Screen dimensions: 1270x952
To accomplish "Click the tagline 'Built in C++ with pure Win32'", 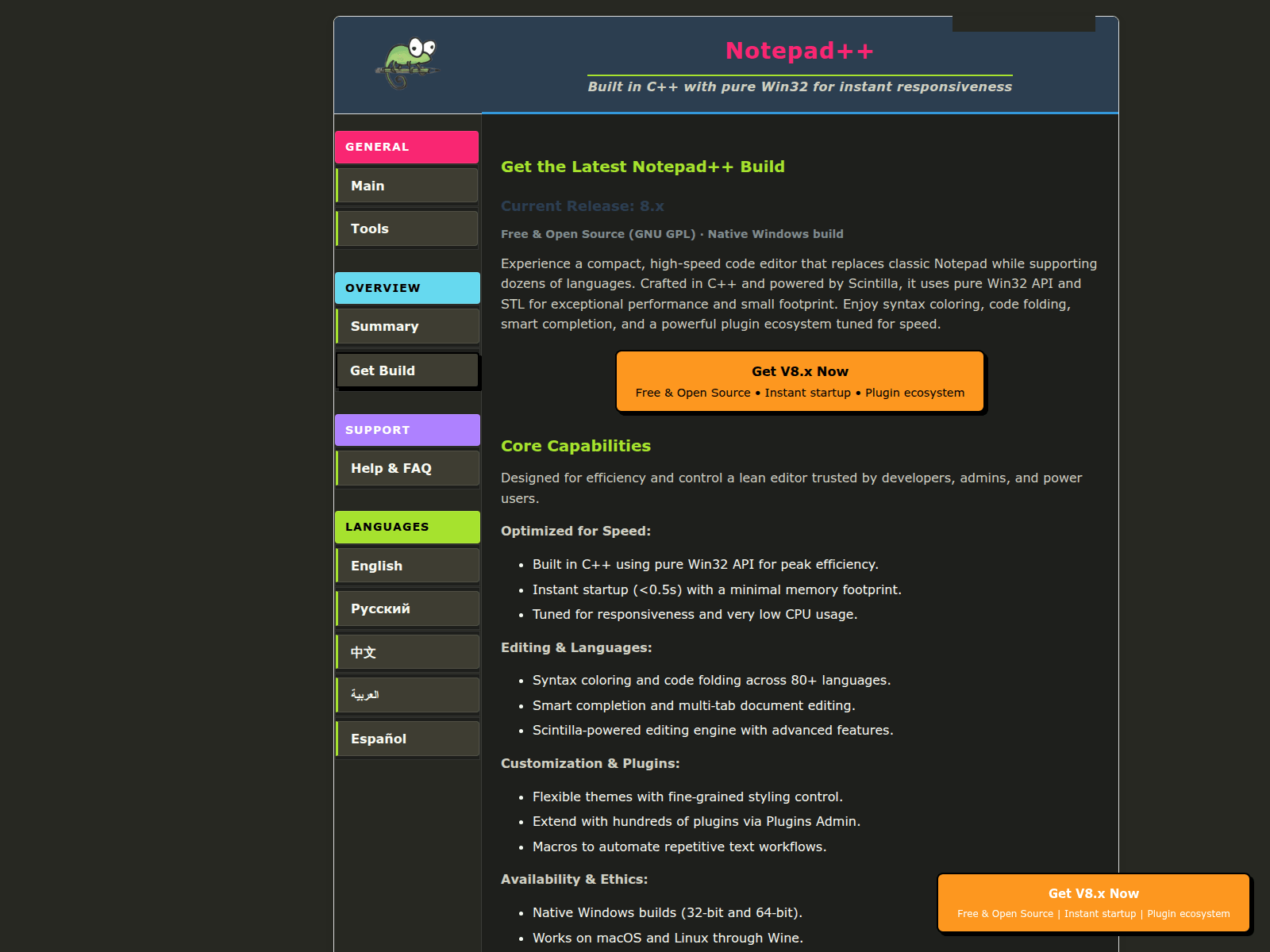I will [x=800, y=86].
